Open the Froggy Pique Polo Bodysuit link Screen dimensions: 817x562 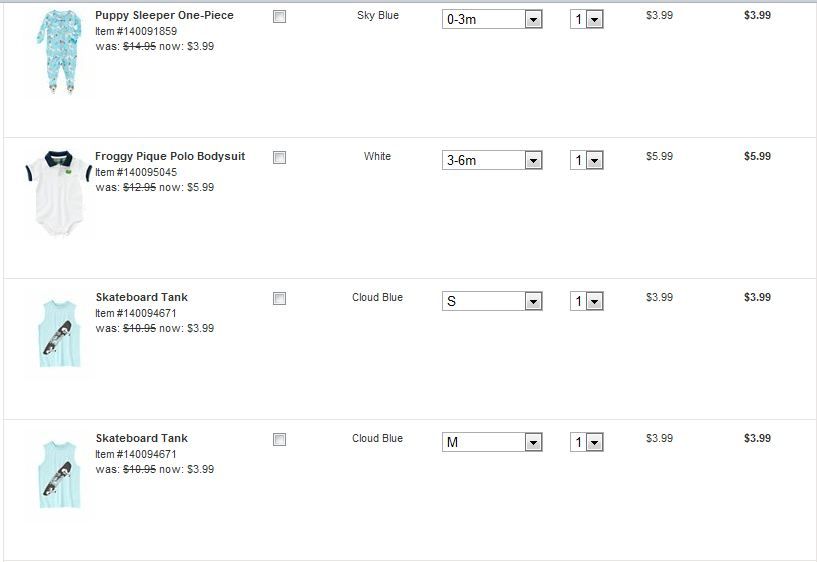170,157
